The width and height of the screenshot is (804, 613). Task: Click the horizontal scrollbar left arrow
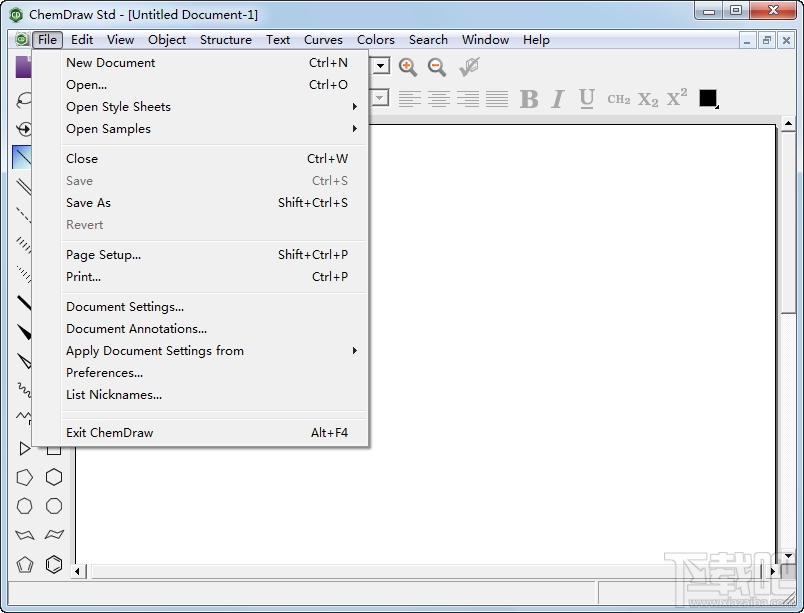(77, 571)
